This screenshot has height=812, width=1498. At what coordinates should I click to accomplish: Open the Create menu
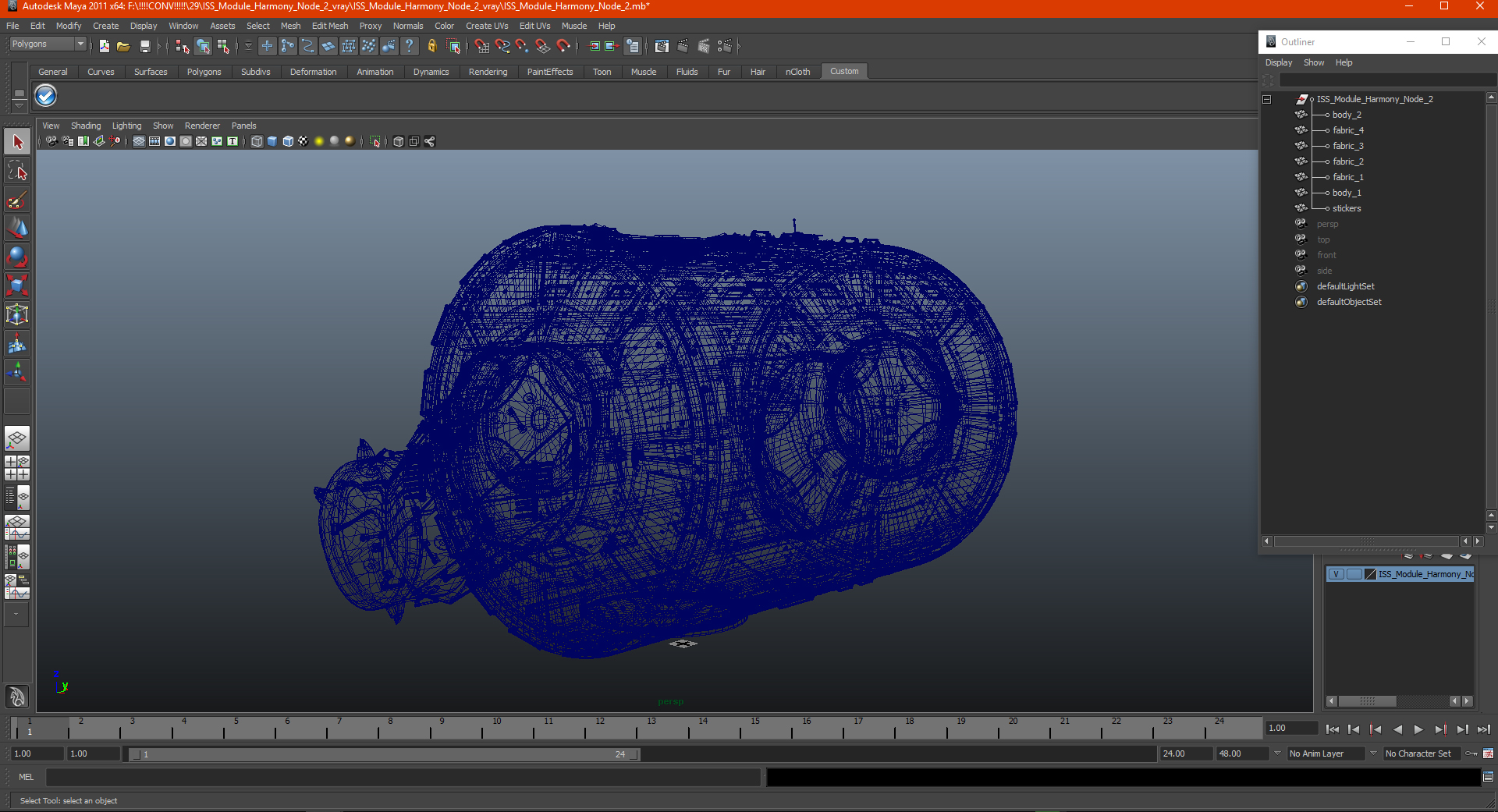(x=105, y=26)
